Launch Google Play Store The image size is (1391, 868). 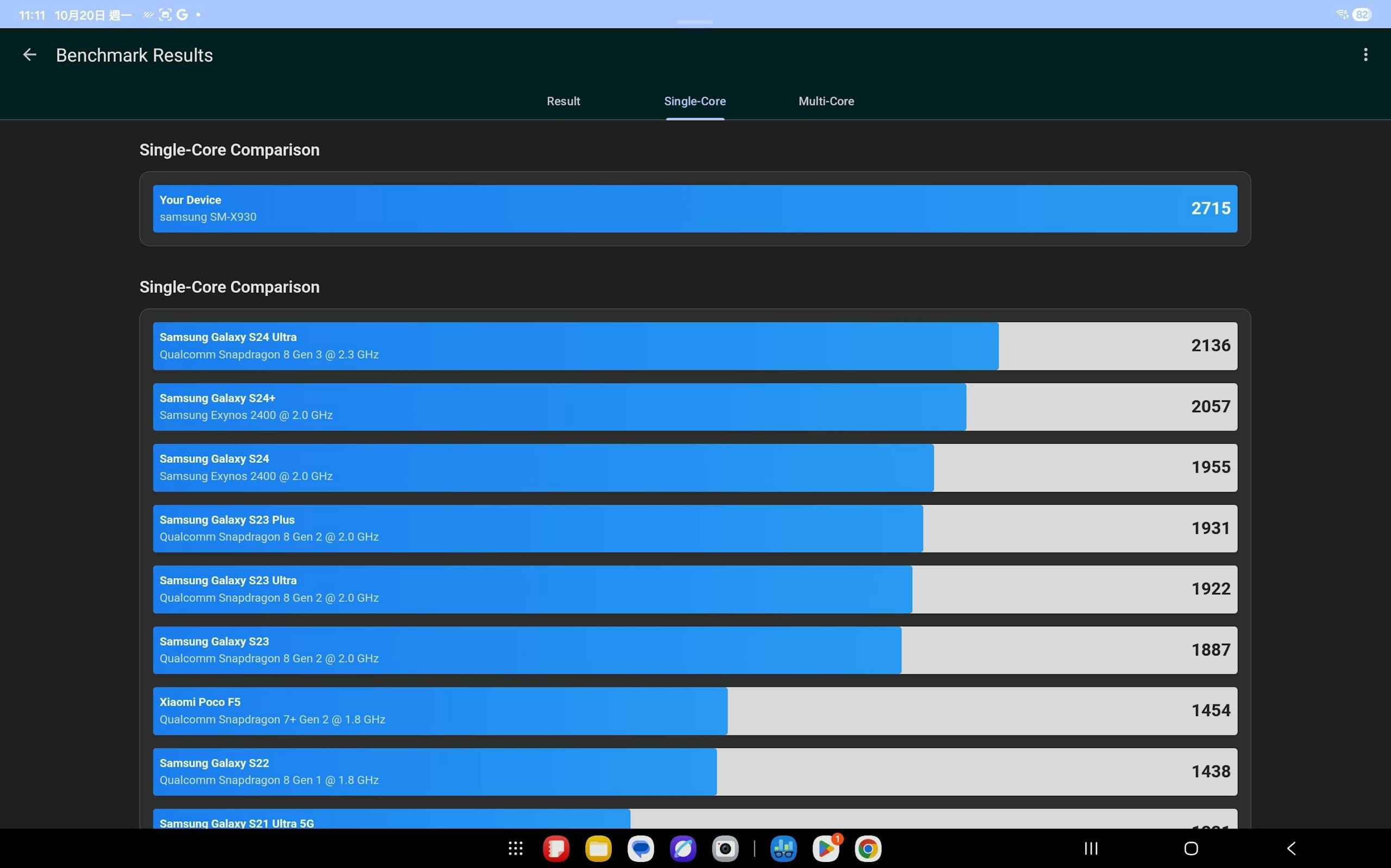coord(826,848)
